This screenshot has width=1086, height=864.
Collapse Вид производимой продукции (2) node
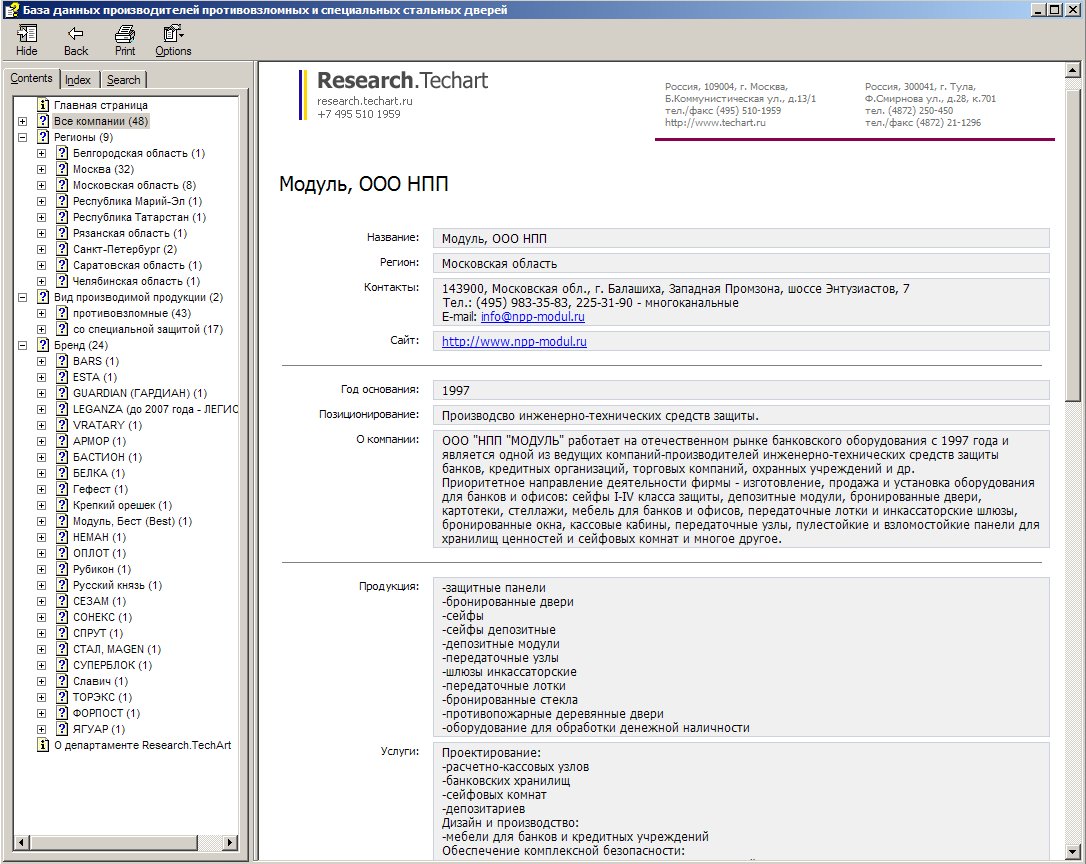22,297
